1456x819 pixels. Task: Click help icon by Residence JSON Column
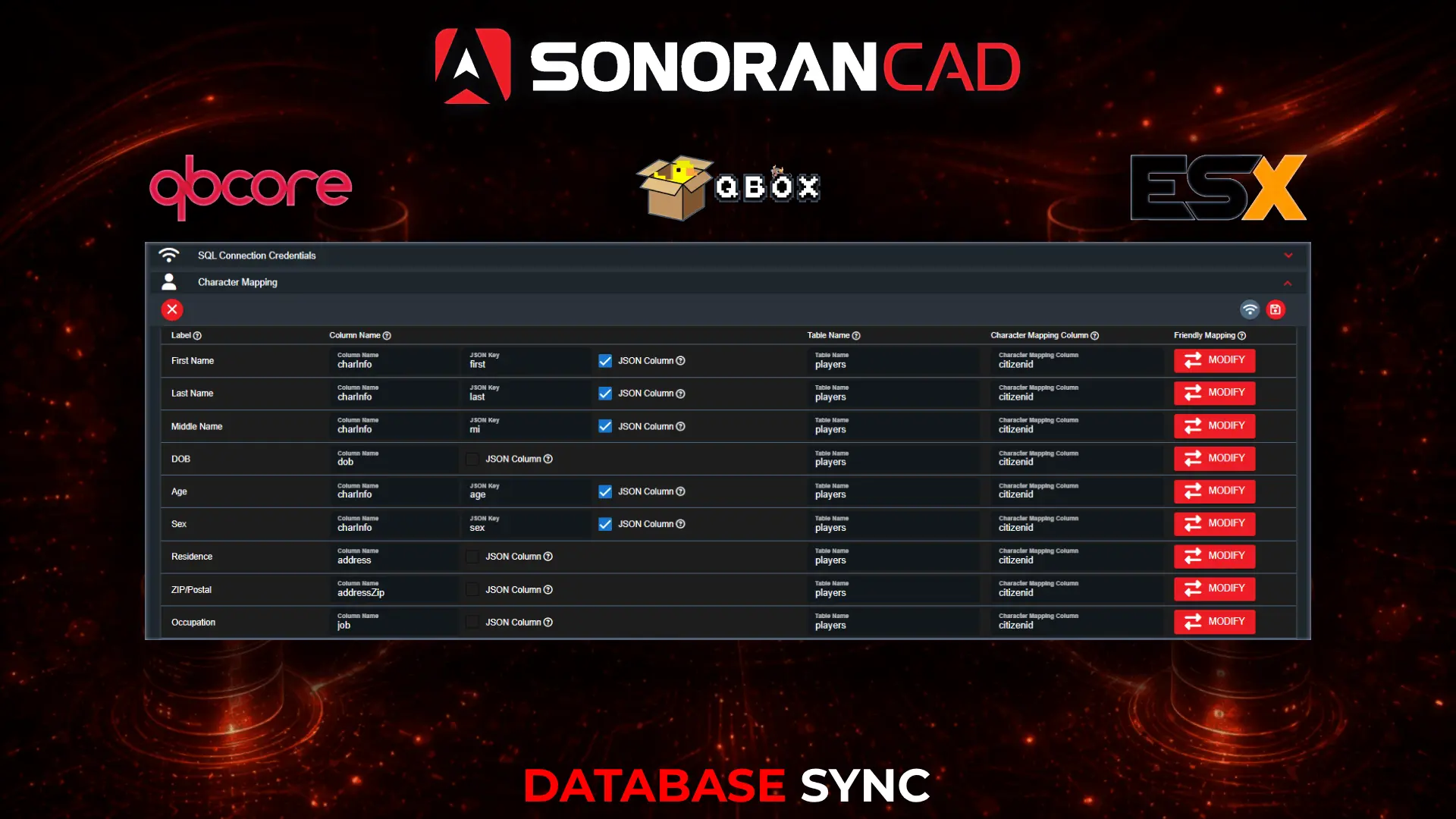548,557
